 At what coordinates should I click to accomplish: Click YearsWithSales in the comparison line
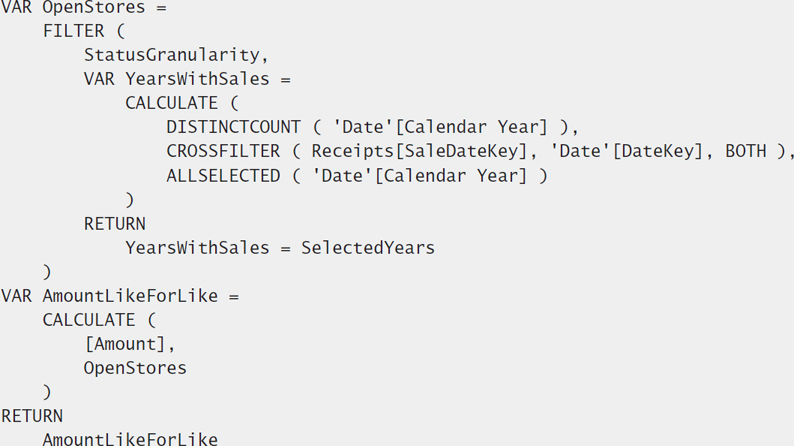[x=197, y=248]
